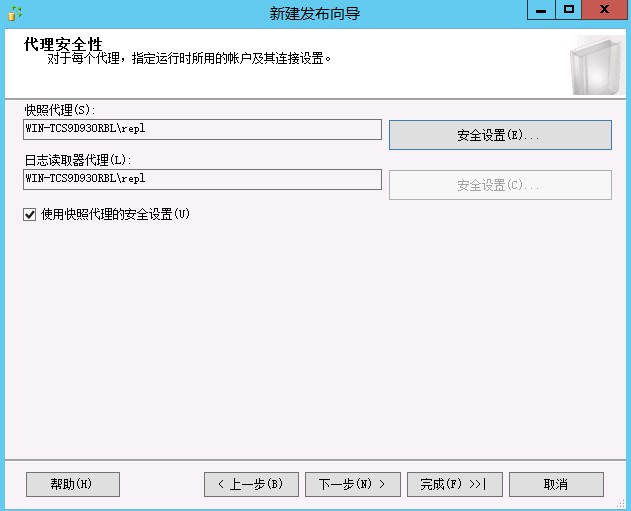The image size is (631, 511).
Task: Click the 日志读取器代理 account text field
Action: [202, 179]
